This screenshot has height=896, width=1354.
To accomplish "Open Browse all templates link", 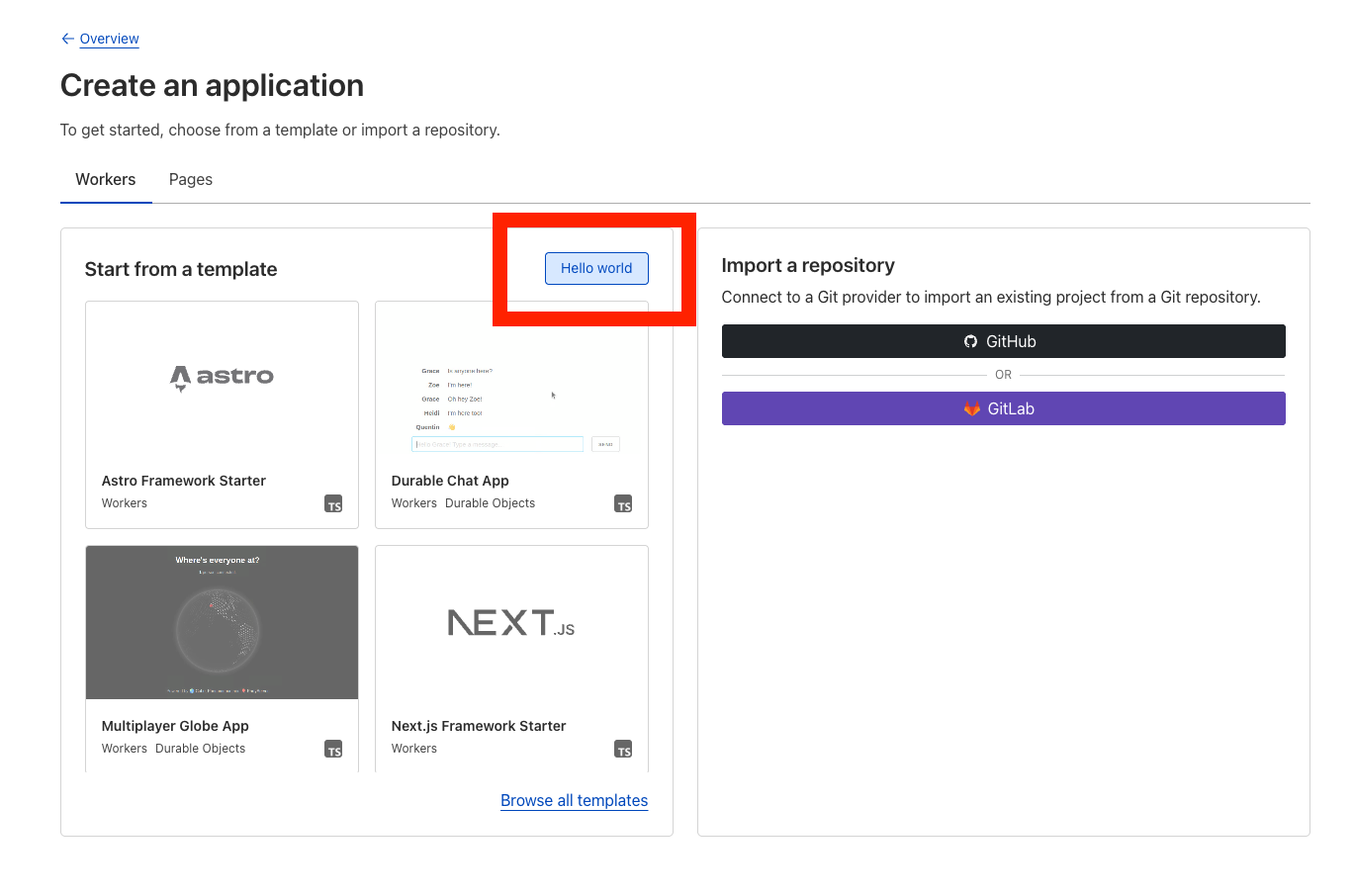I will point(574,800).
